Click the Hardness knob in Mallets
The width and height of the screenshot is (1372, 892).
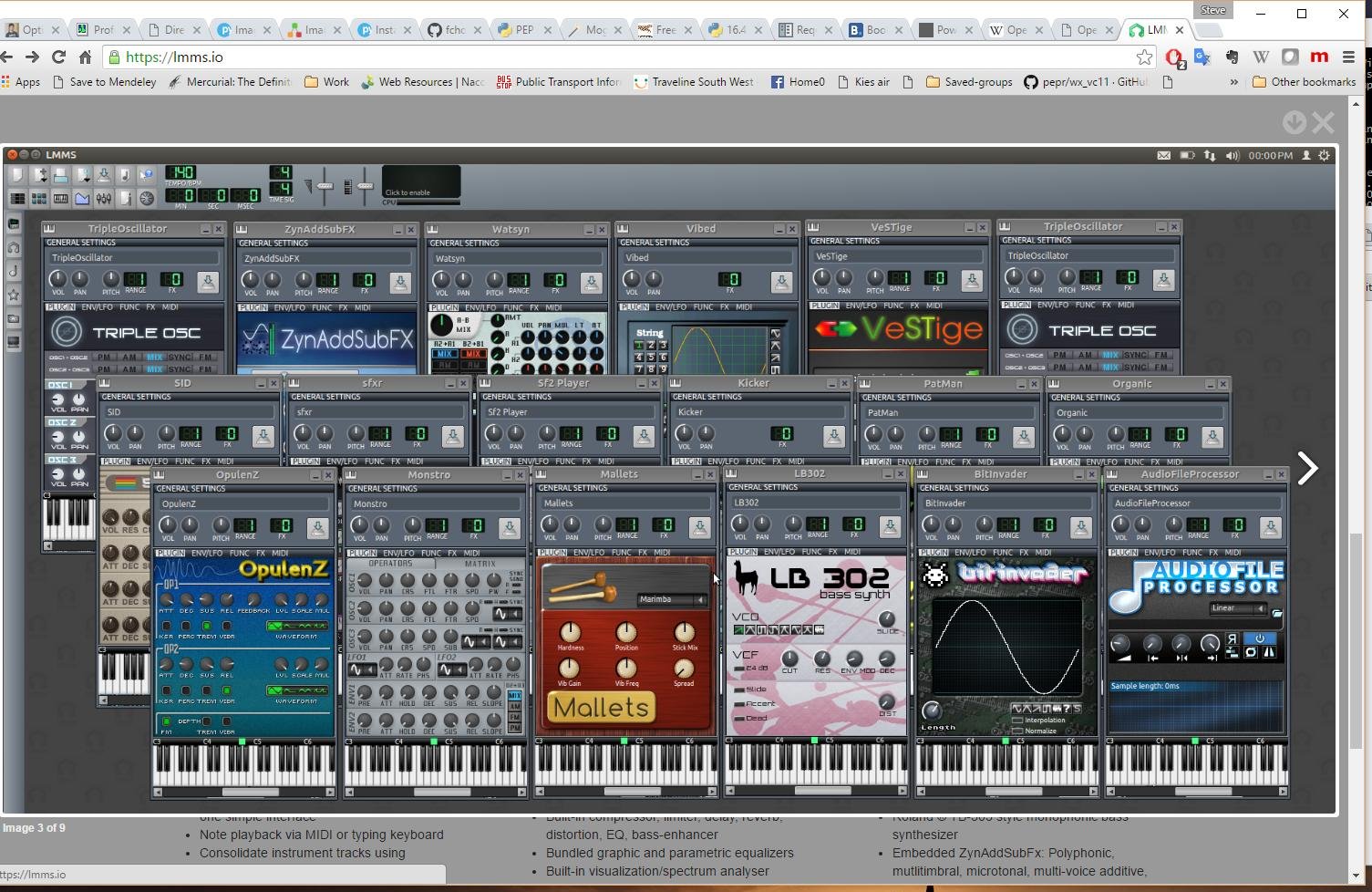pos(570,632)
